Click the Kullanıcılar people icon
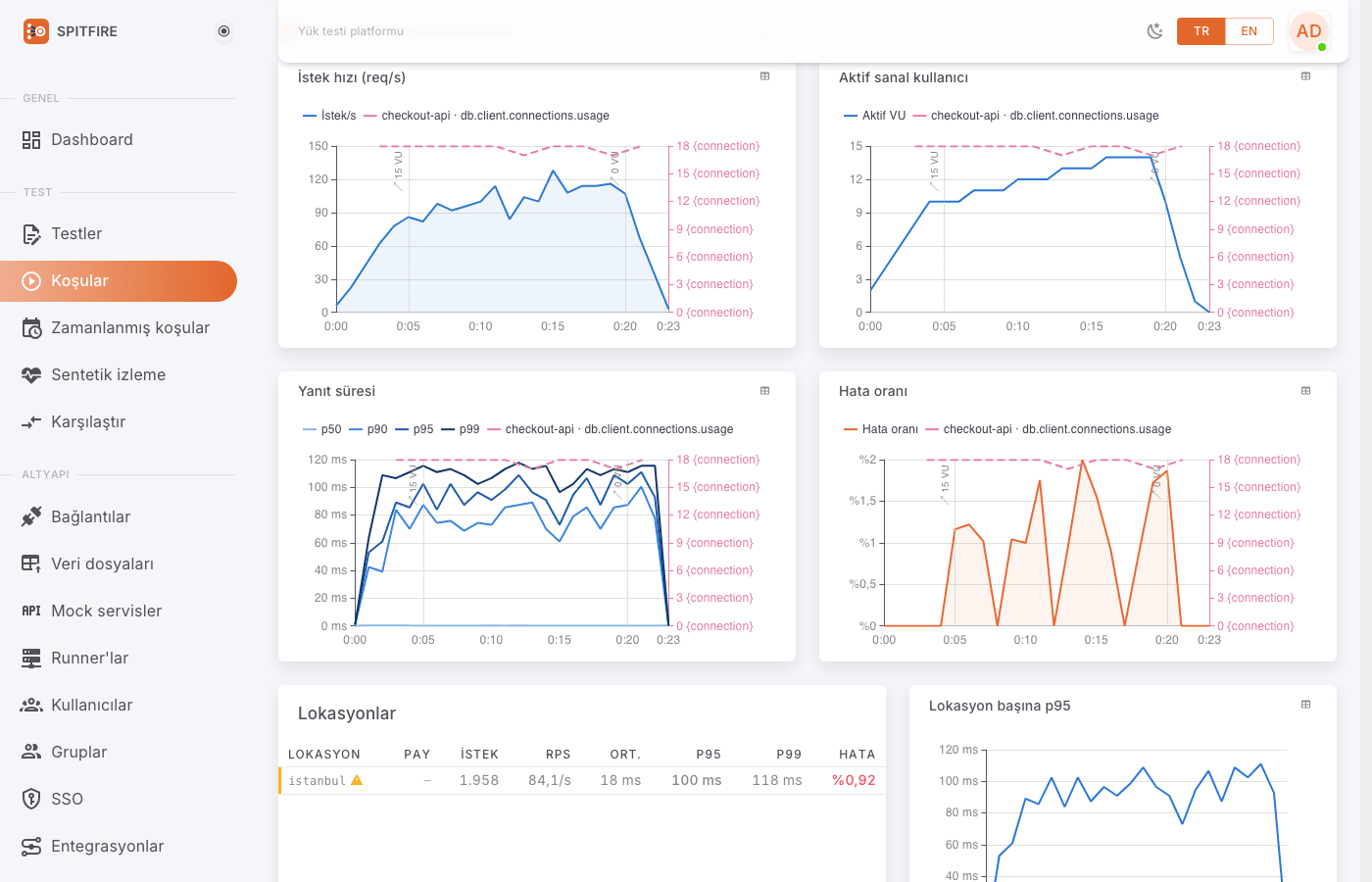Viewport: 1372px width, 882px height. [31, 705]
